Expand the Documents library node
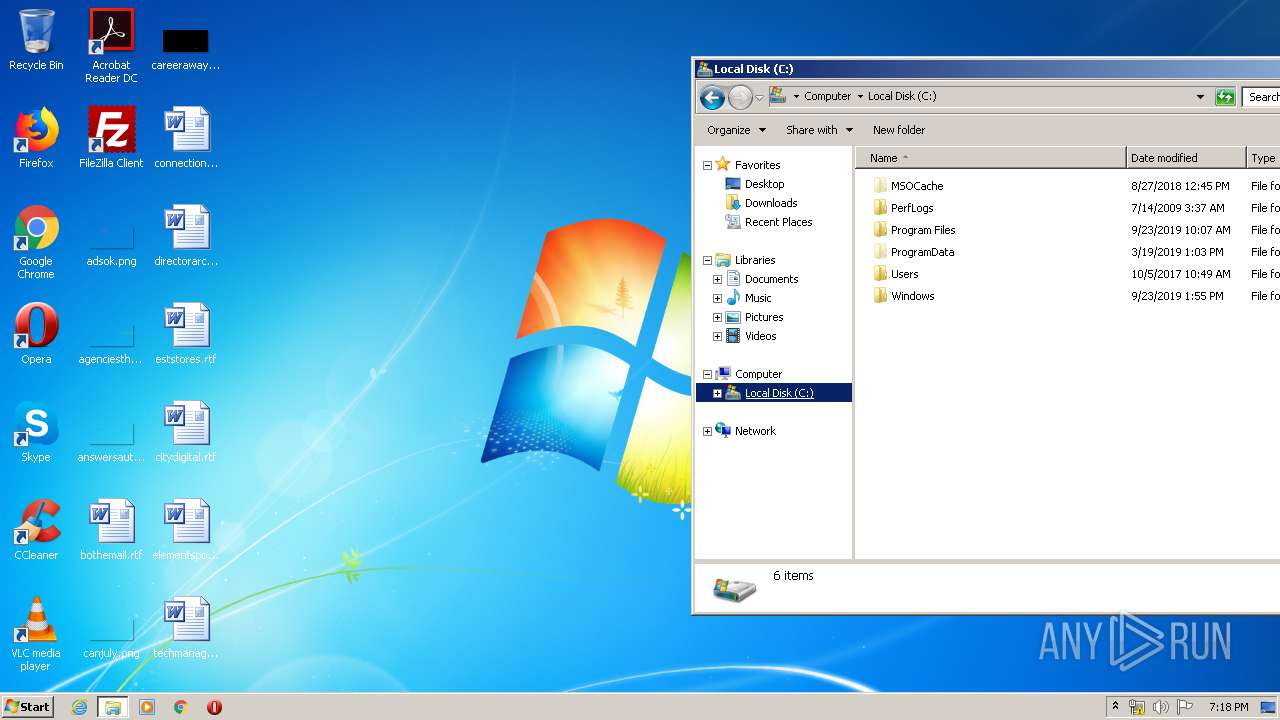 pyautogui.click(x=717, y=279)
